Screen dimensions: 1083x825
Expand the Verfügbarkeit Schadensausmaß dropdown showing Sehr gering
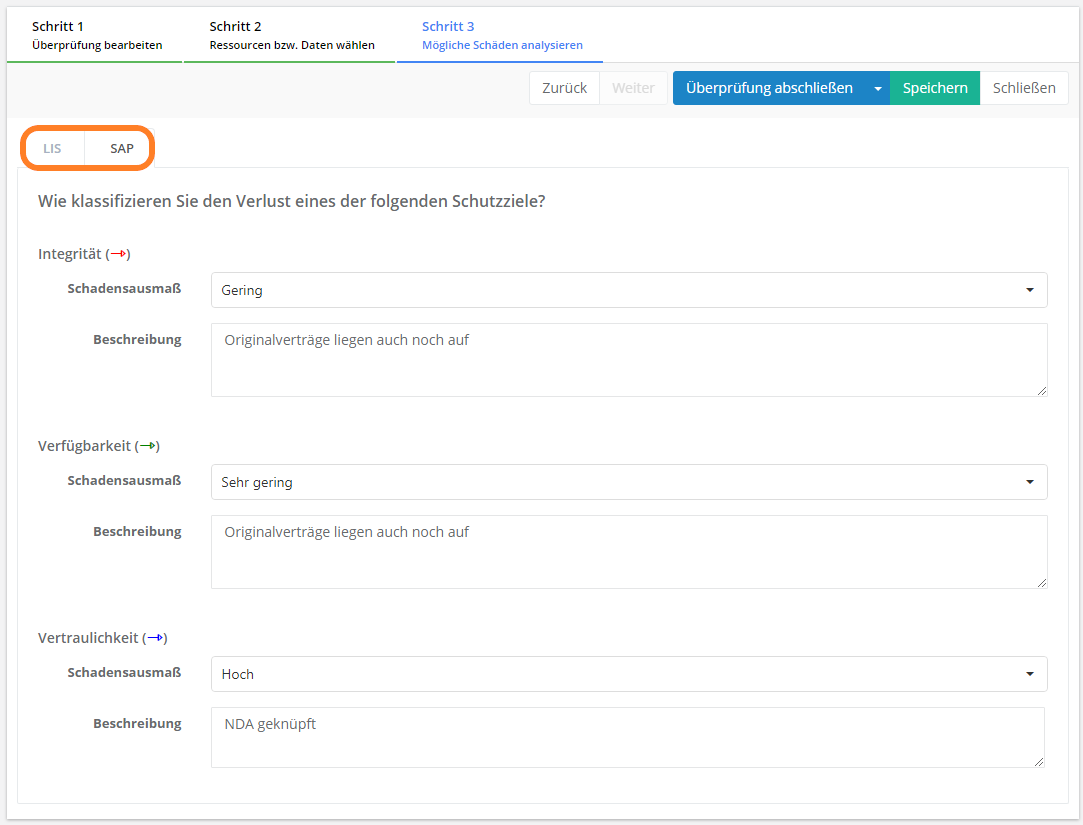point(629,482)
